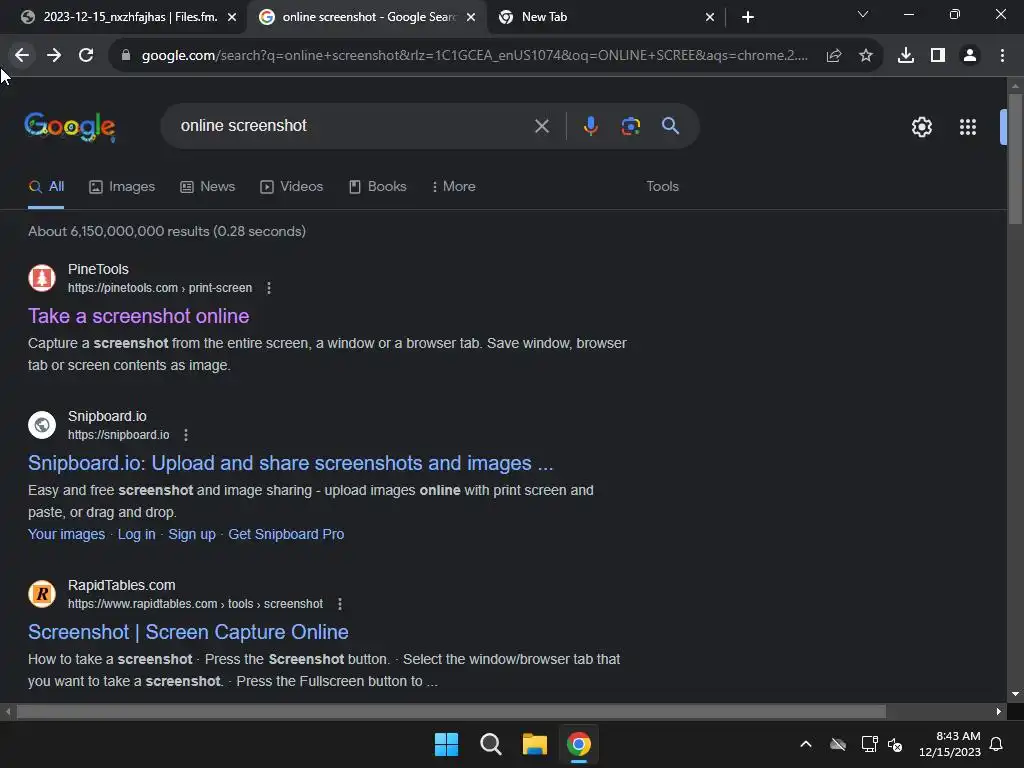Open Snipboard 'Log in' sitelink

point(136,534)
